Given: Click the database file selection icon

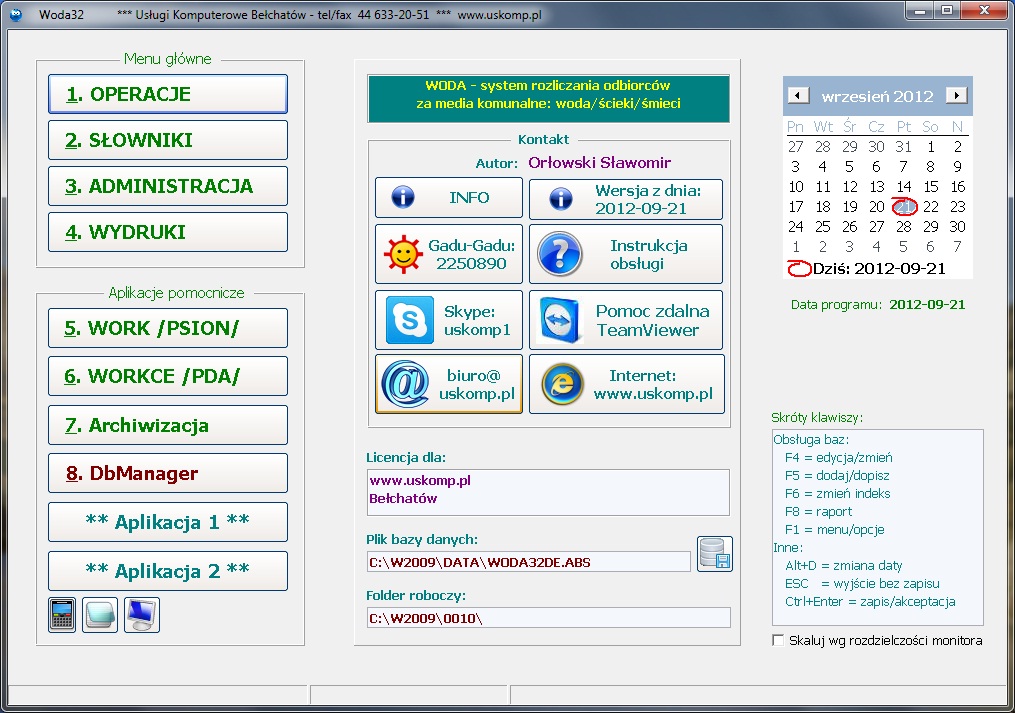Looking at the screenshot, I should pyautogui.click(x=714, y=554).
